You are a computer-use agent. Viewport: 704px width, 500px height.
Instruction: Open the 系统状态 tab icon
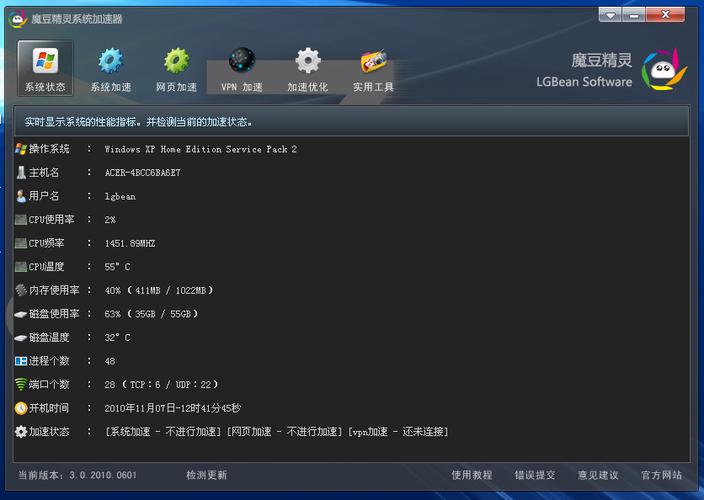coord(45,68)
